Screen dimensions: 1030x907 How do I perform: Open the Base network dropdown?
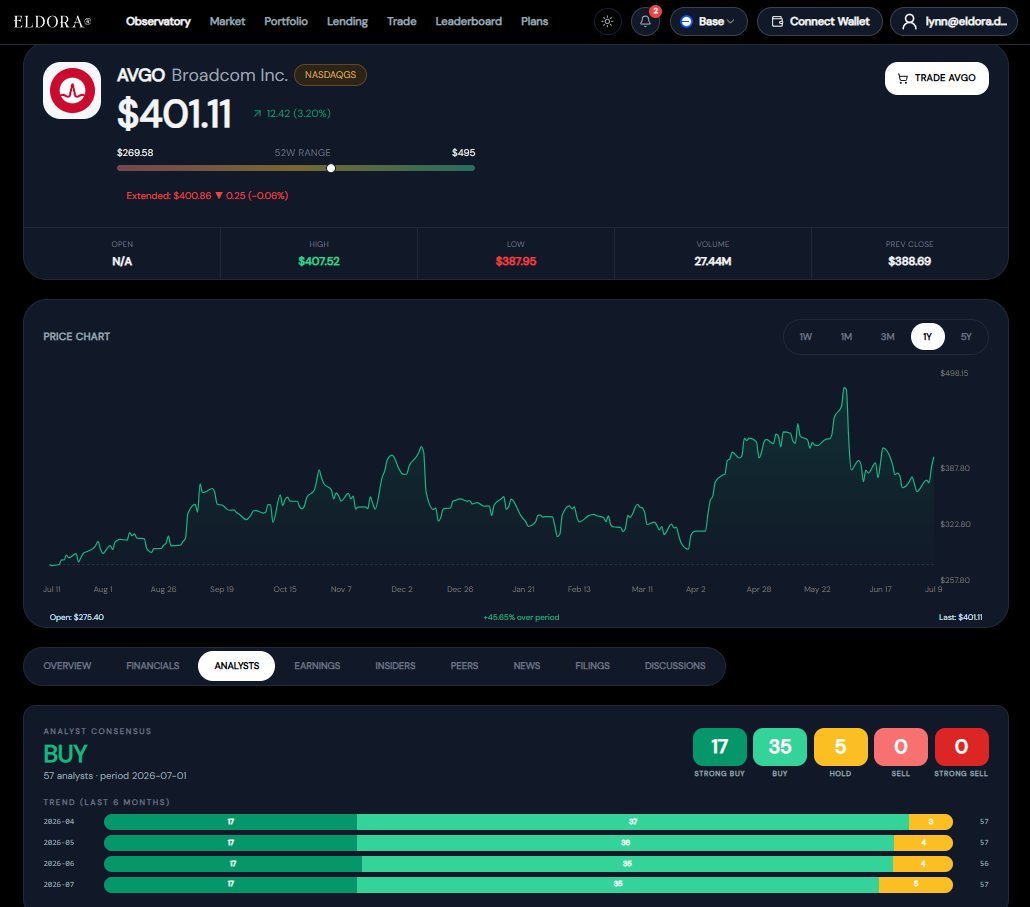[x=708, y=22]
